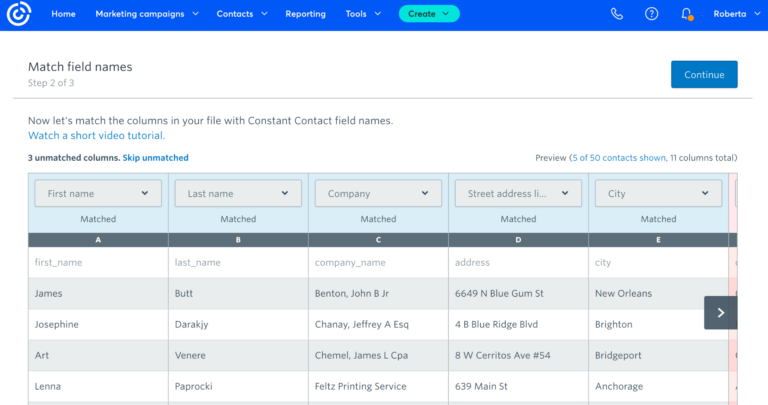Click the next columns arrow button
The width and height of the screenshot is (768, 405).
(x=720, y=312)
